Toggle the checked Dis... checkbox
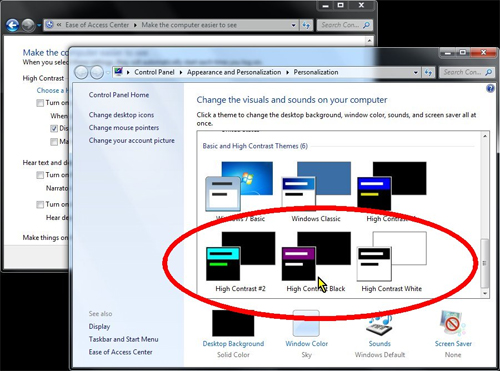 pos(54,128)
